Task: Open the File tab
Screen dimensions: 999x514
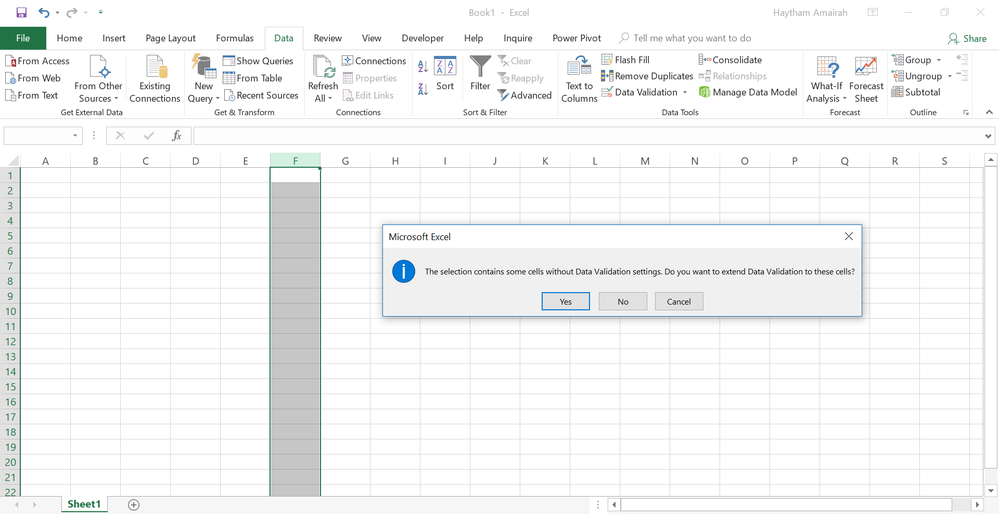Action: (x=23, y=38)
